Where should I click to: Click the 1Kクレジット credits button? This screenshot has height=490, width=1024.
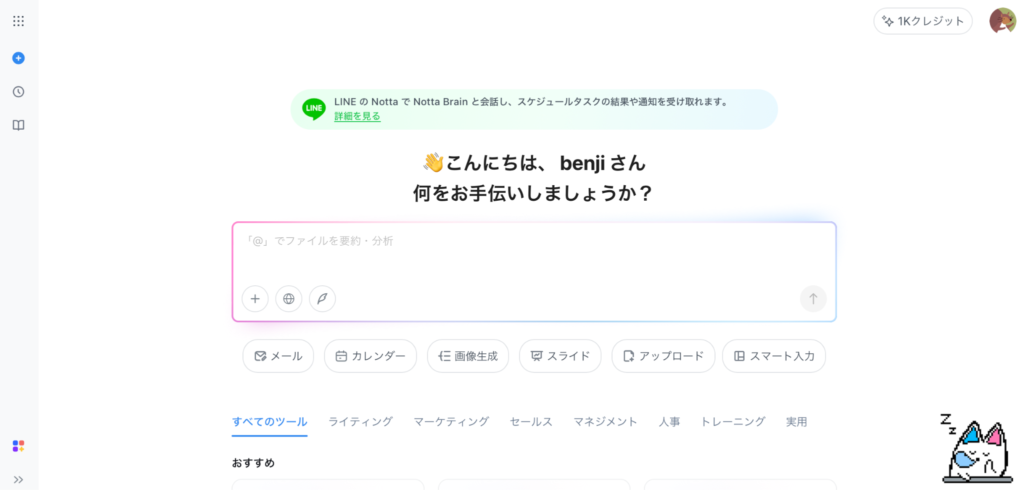coord(923,21)
